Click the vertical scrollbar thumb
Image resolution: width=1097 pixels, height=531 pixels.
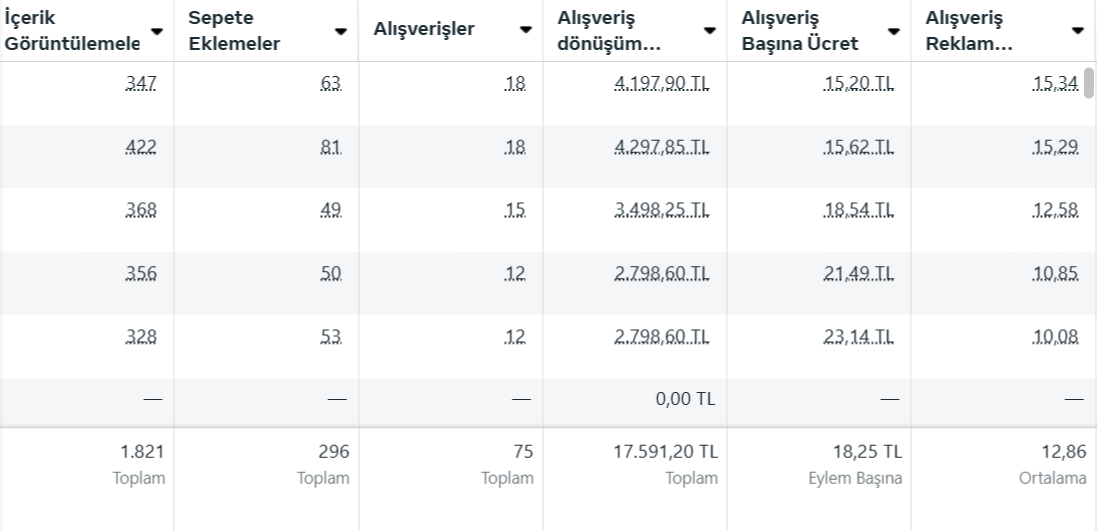(1088, 83)
